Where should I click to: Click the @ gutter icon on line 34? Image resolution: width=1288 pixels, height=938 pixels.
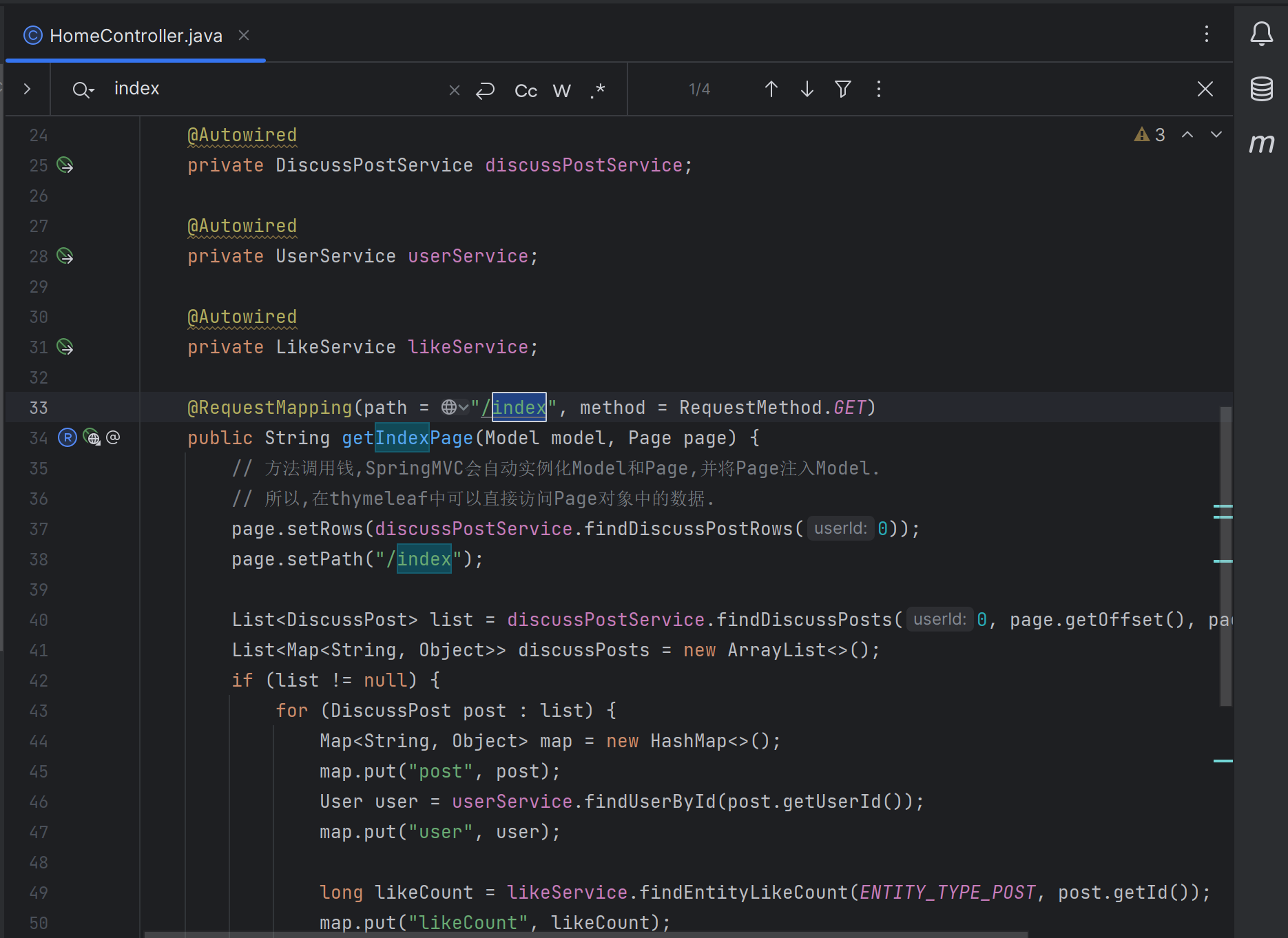(x=114, y=438)
